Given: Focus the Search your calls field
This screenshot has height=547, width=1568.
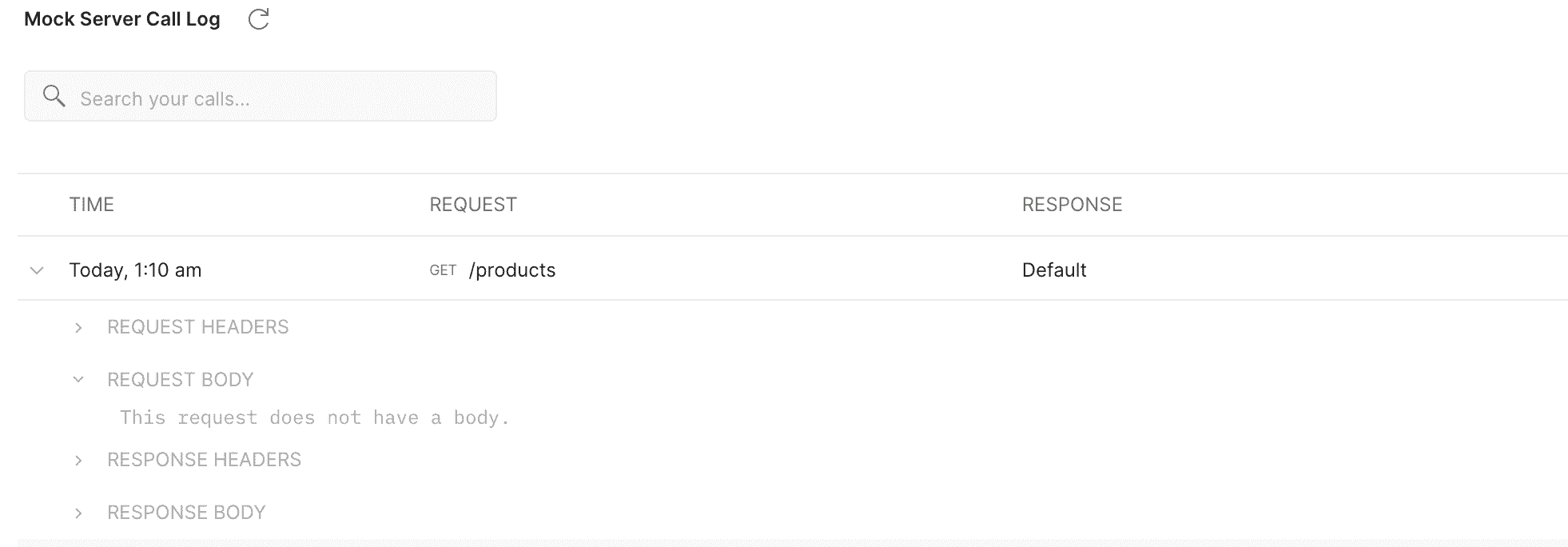Looking at the screenshot, I should tap(261, 96).
